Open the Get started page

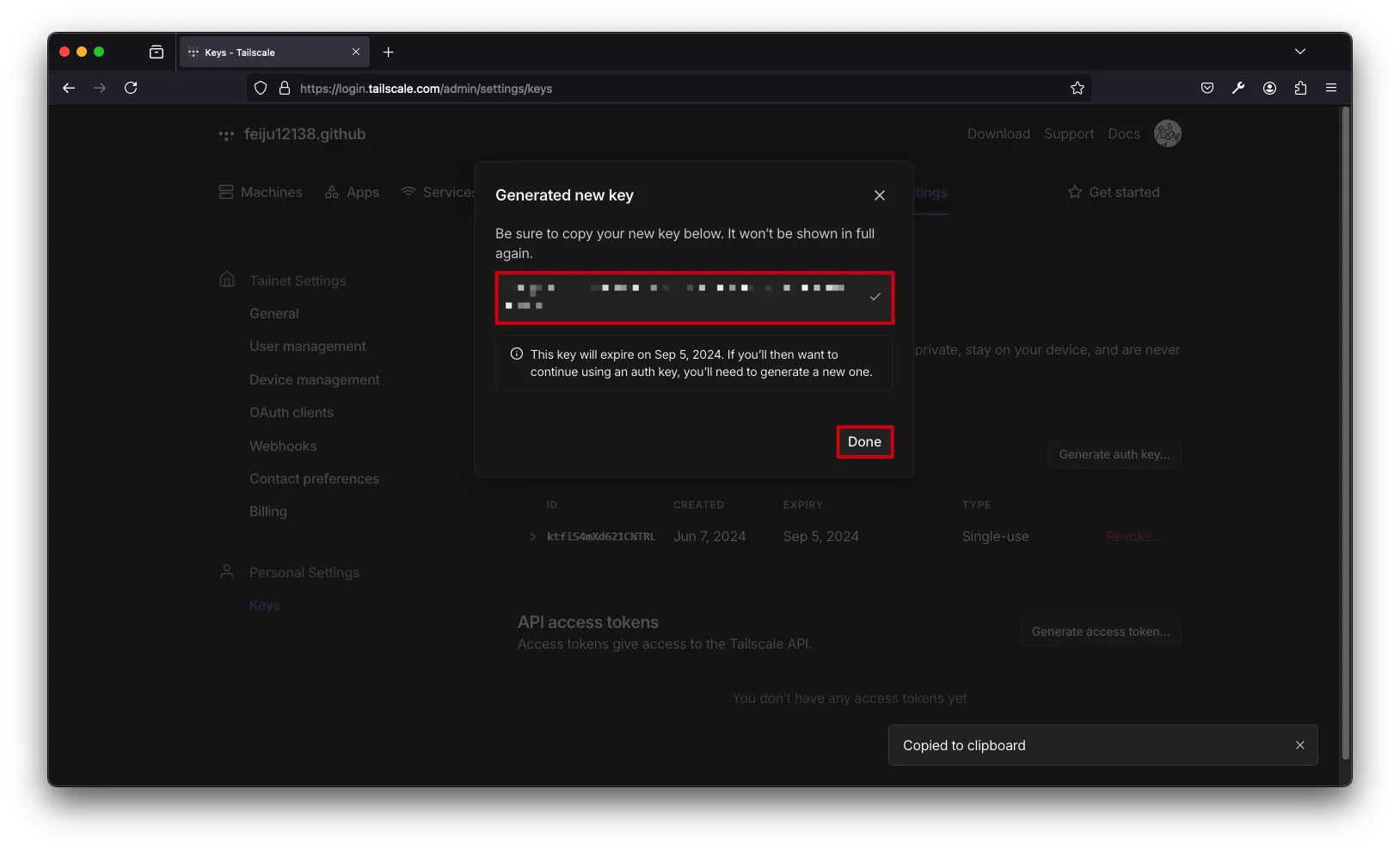point(1114,192)
